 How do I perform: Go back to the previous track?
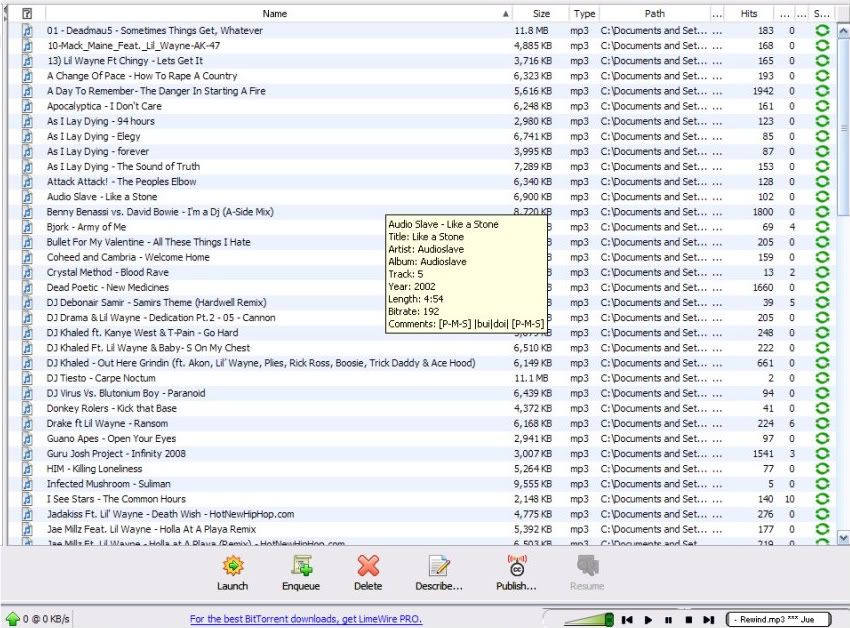[x=628, y=620]
